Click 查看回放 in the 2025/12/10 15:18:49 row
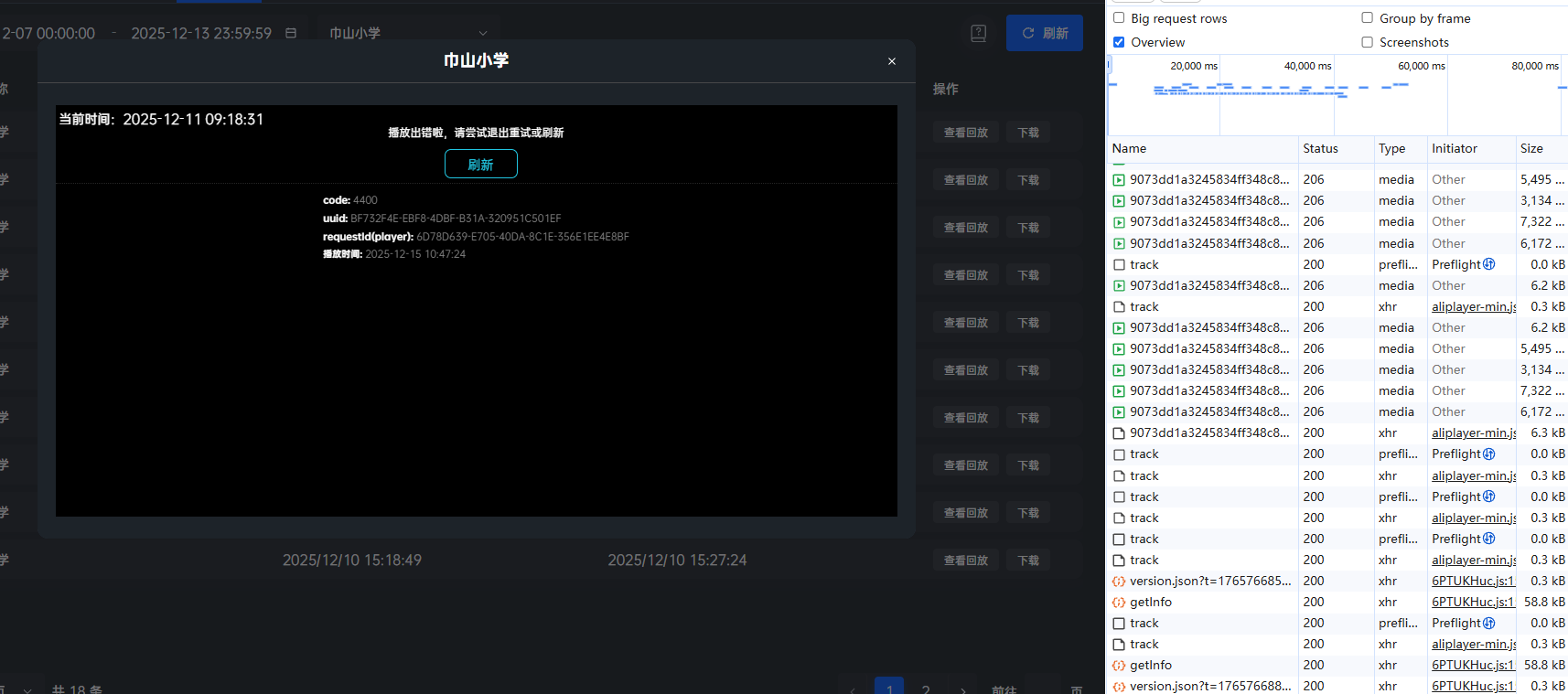 (x=966, y=561)
